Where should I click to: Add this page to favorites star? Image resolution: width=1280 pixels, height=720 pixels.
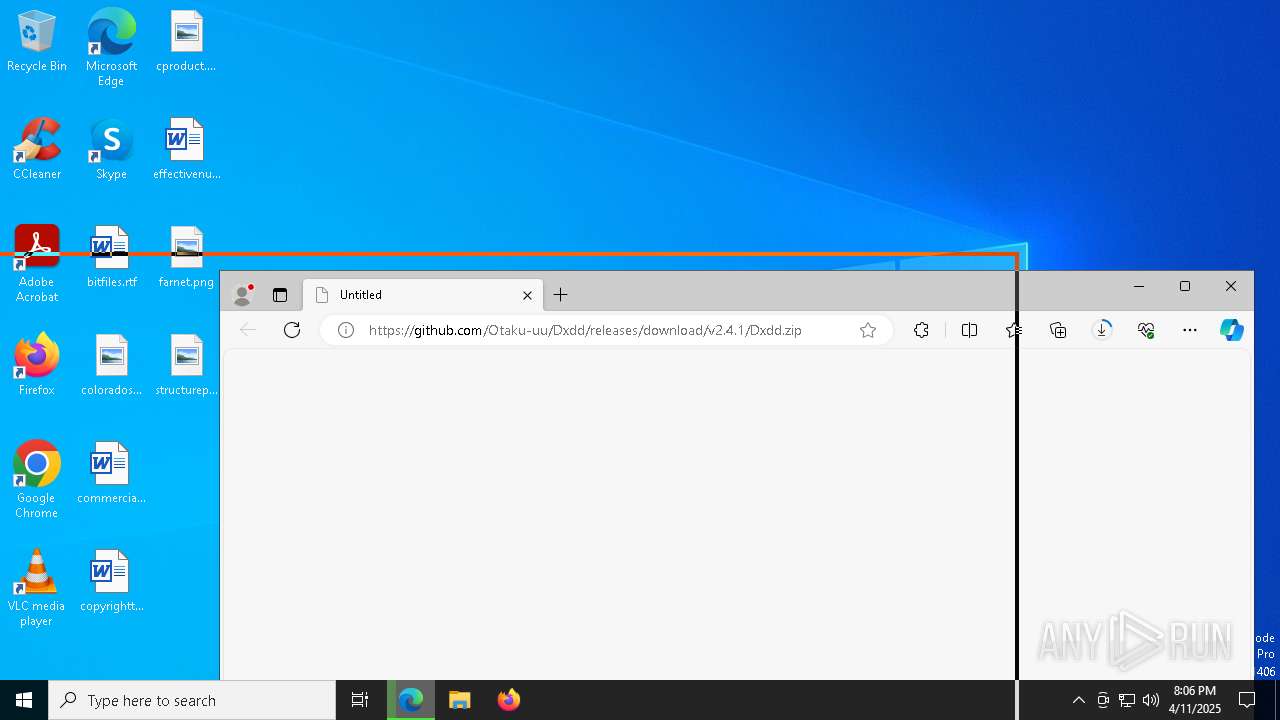click(868, 330)
